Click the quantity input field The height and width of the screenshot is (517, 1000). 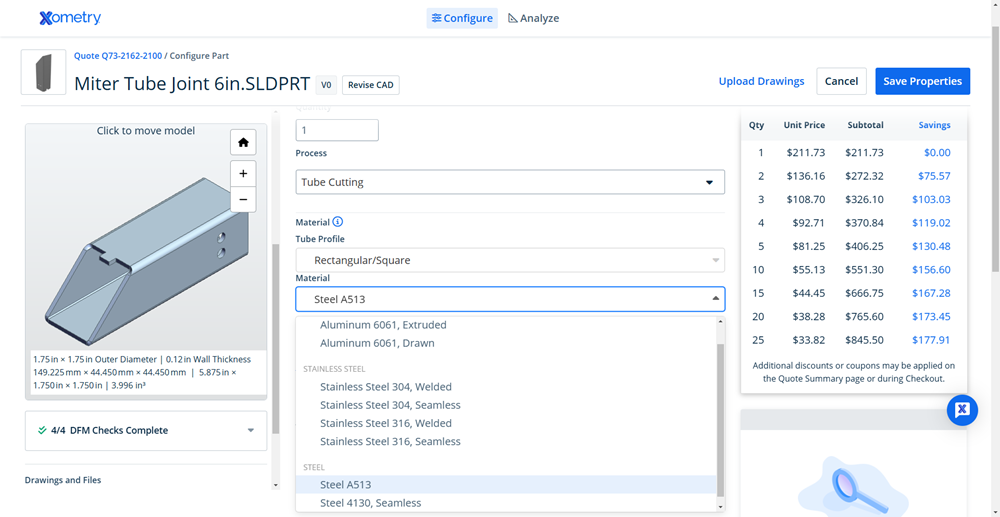tap(337, 130)
